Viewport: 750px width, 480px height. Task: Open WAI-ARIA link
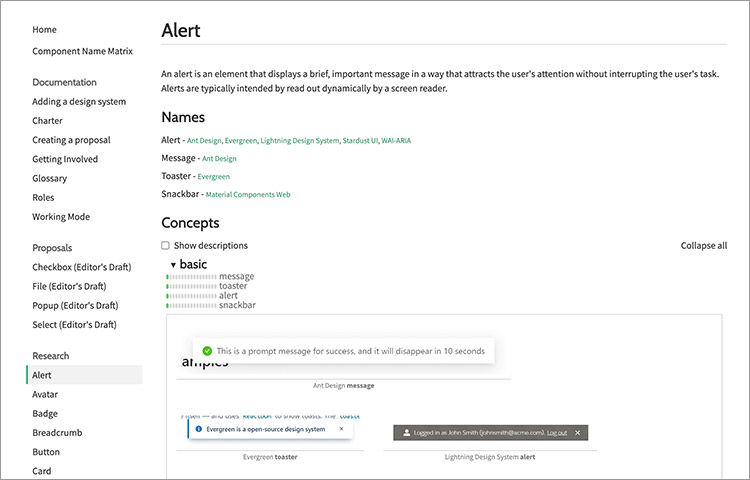(396, 141)
